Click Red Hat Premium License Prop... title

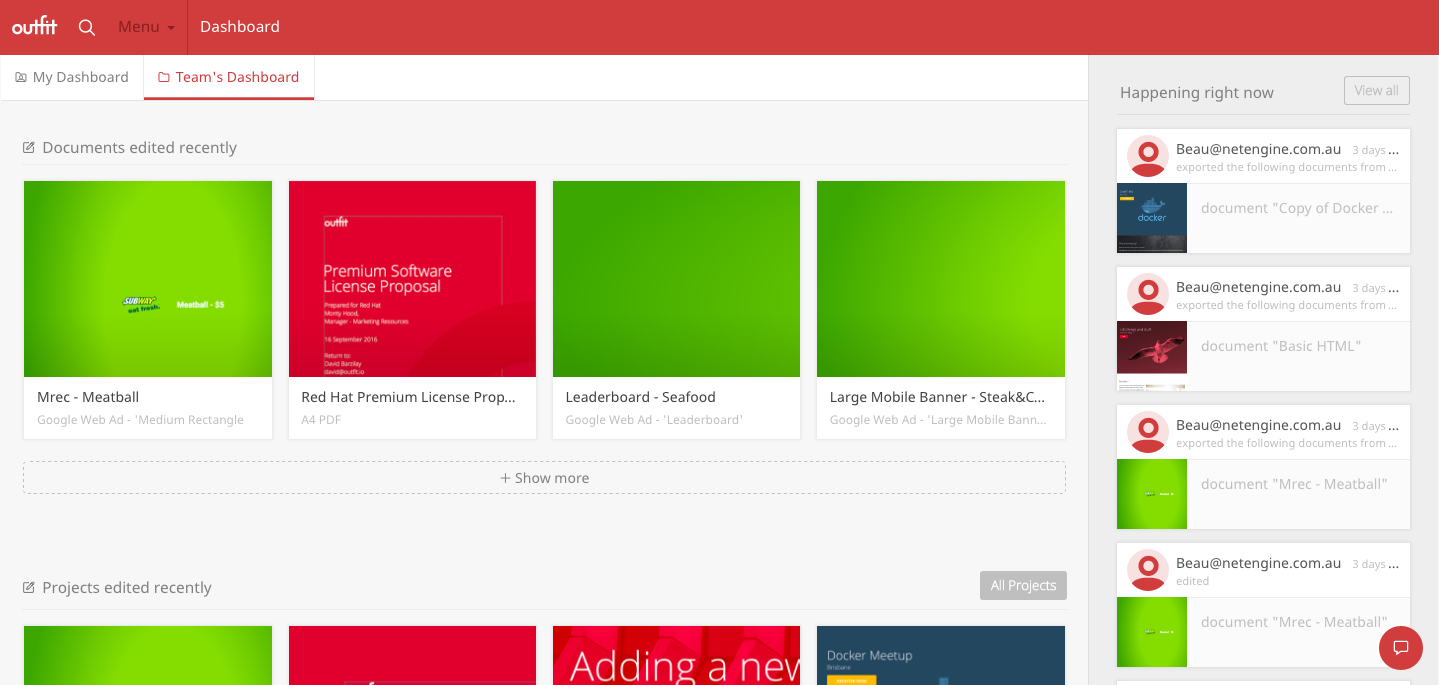[x=409, y=397]
